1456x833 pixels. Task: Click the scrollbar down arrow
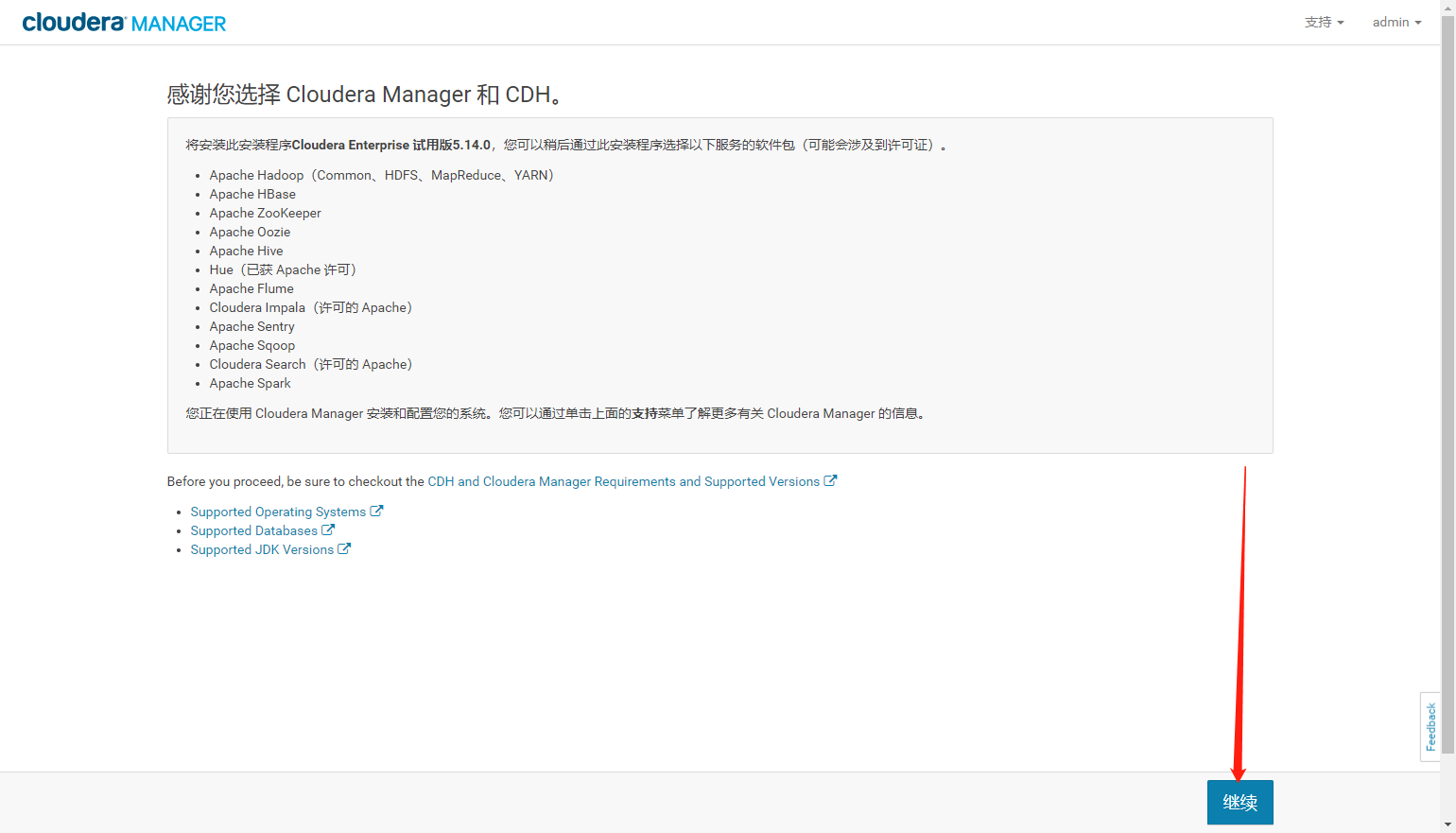[1447, 825]
